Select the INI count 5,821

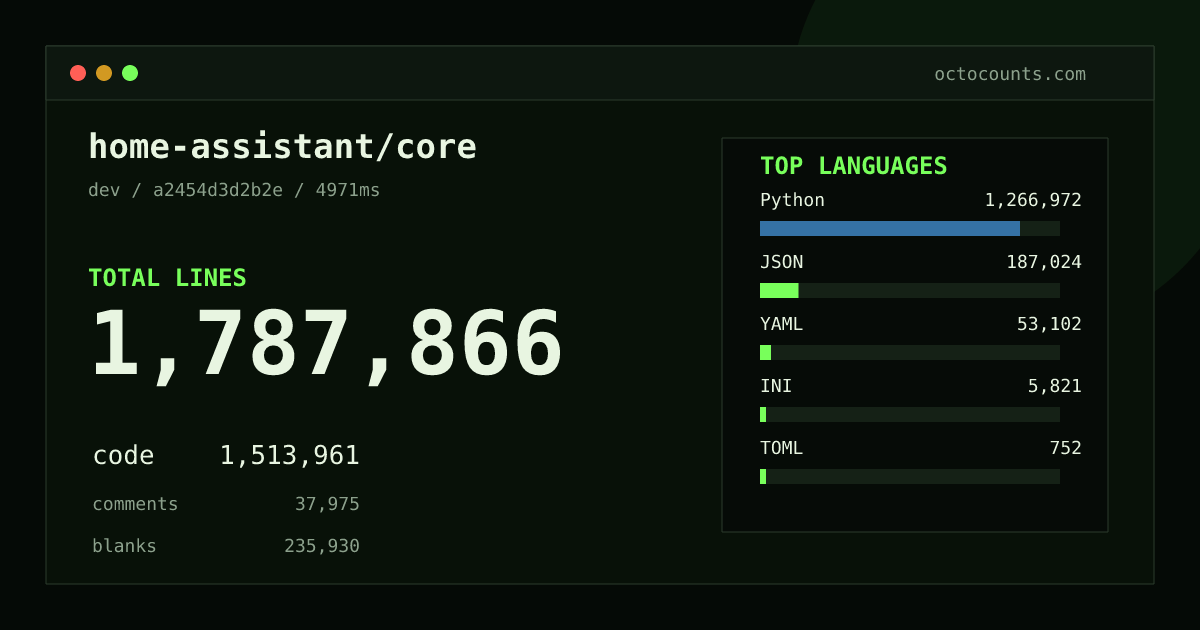pos(1055,386)
